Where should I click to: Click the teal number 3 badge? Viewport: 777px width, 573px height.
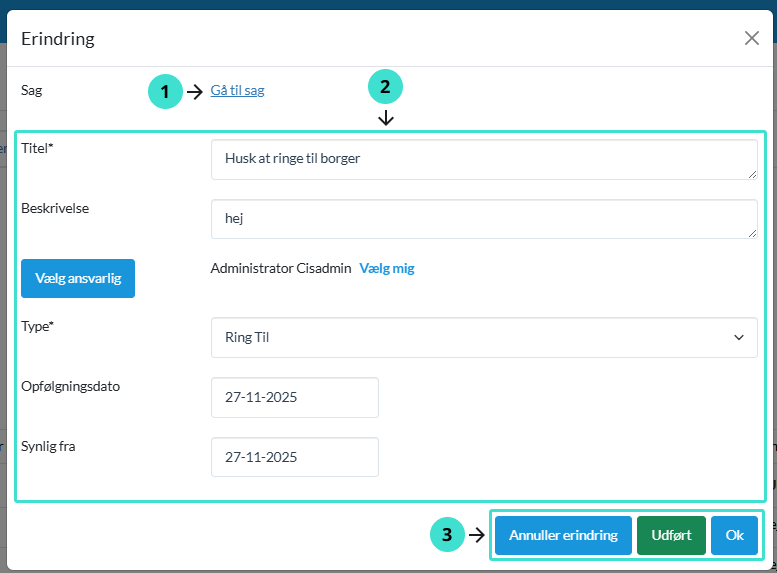(x=447, y=536)
